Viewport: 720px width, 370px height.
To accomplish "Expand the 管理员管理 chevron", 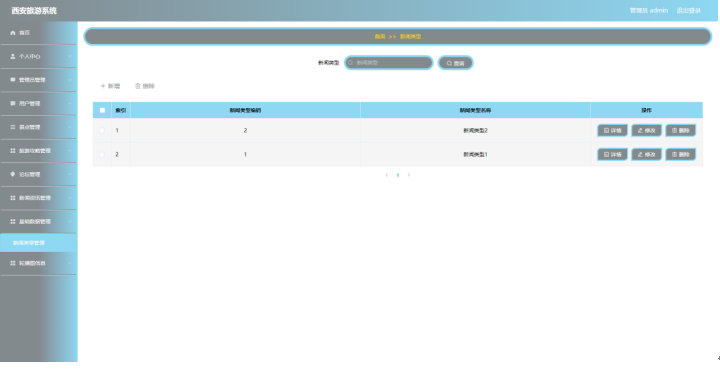I will point(70,80).
